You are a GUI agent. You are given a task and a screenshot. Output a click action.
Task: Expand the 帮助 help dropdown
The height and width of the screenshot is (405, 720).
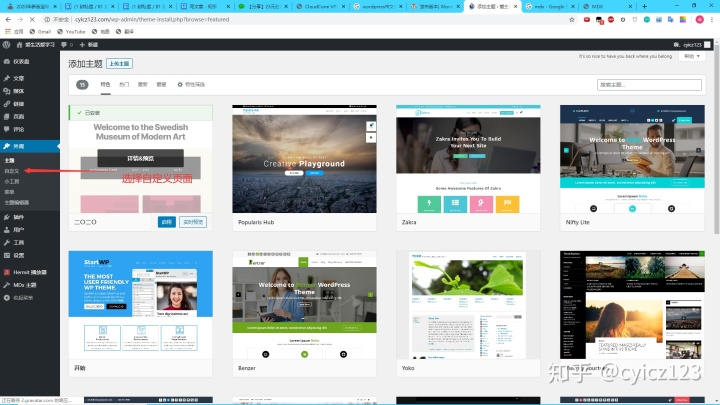click(x=692, y=57)
